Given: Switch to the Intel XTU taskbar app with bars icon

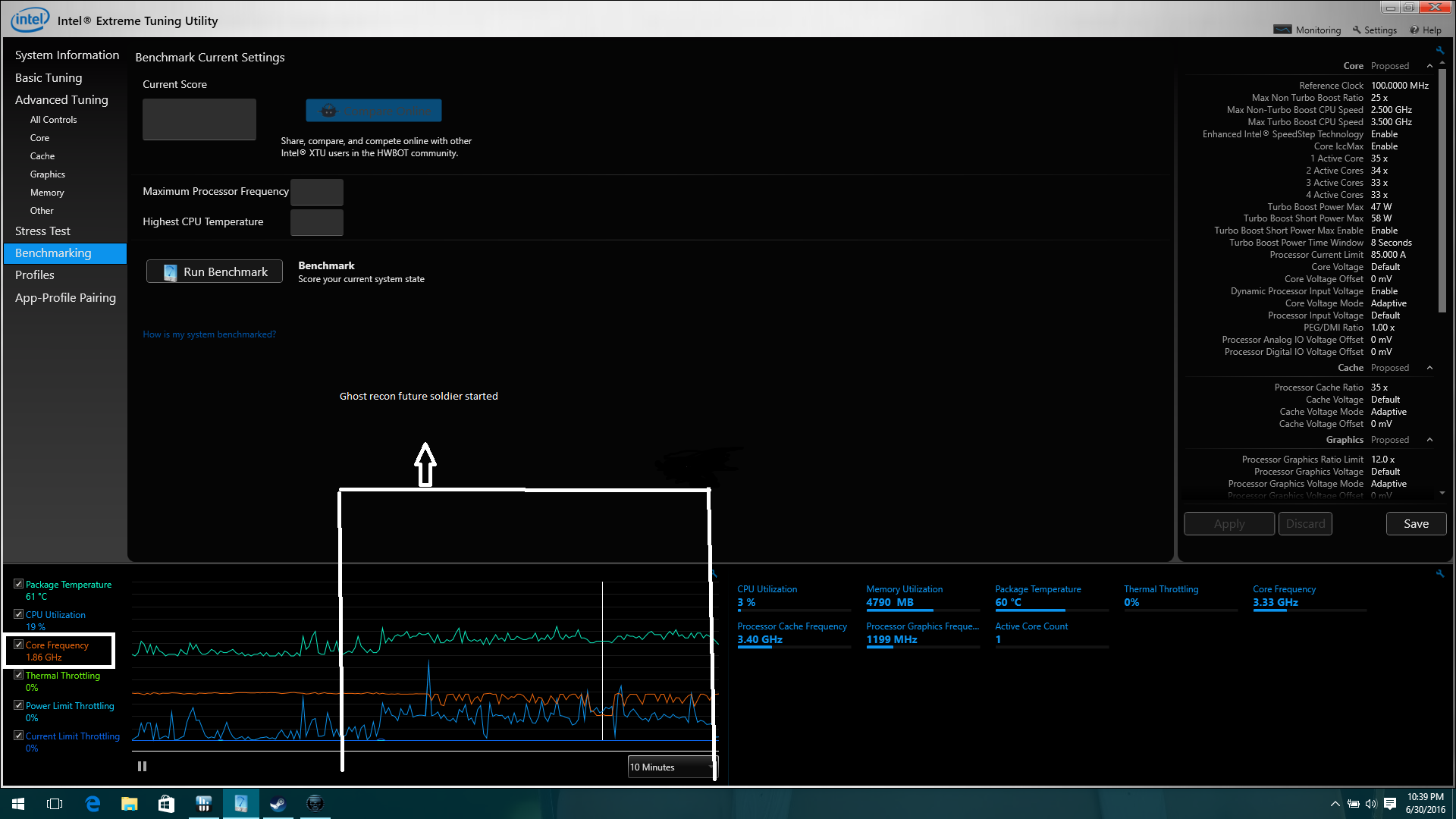Looking at the screenshot, I should coord(203,804).
